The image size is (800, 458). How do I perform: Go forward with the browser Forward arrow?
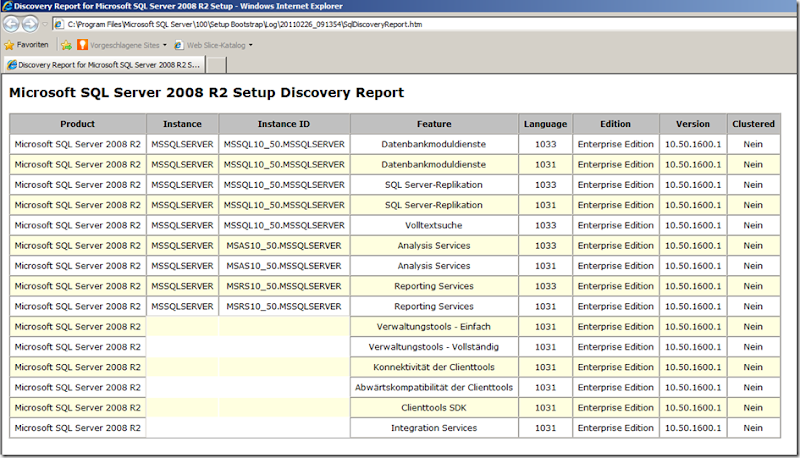tap(30, 24)
